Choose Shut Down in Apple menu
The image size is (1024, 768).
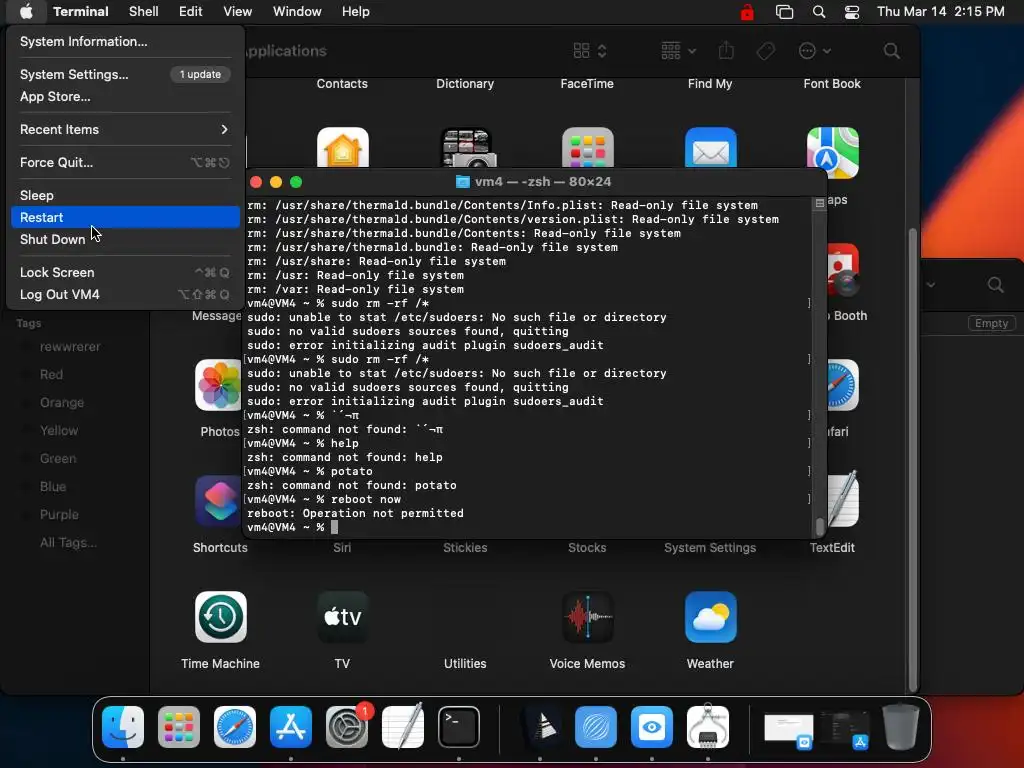[125, 239]
